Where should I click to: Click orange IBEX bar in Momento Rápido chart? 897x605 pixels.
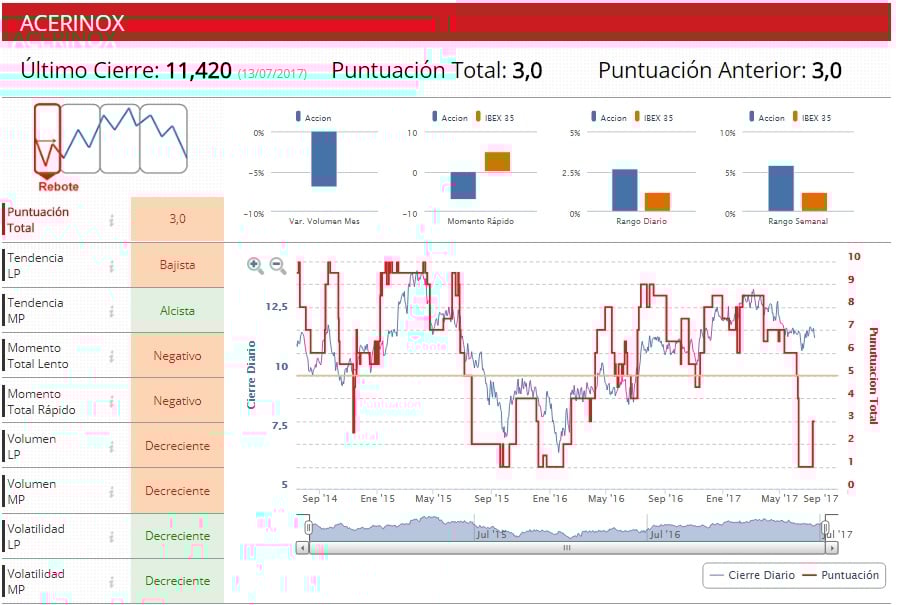coord(497,162)
